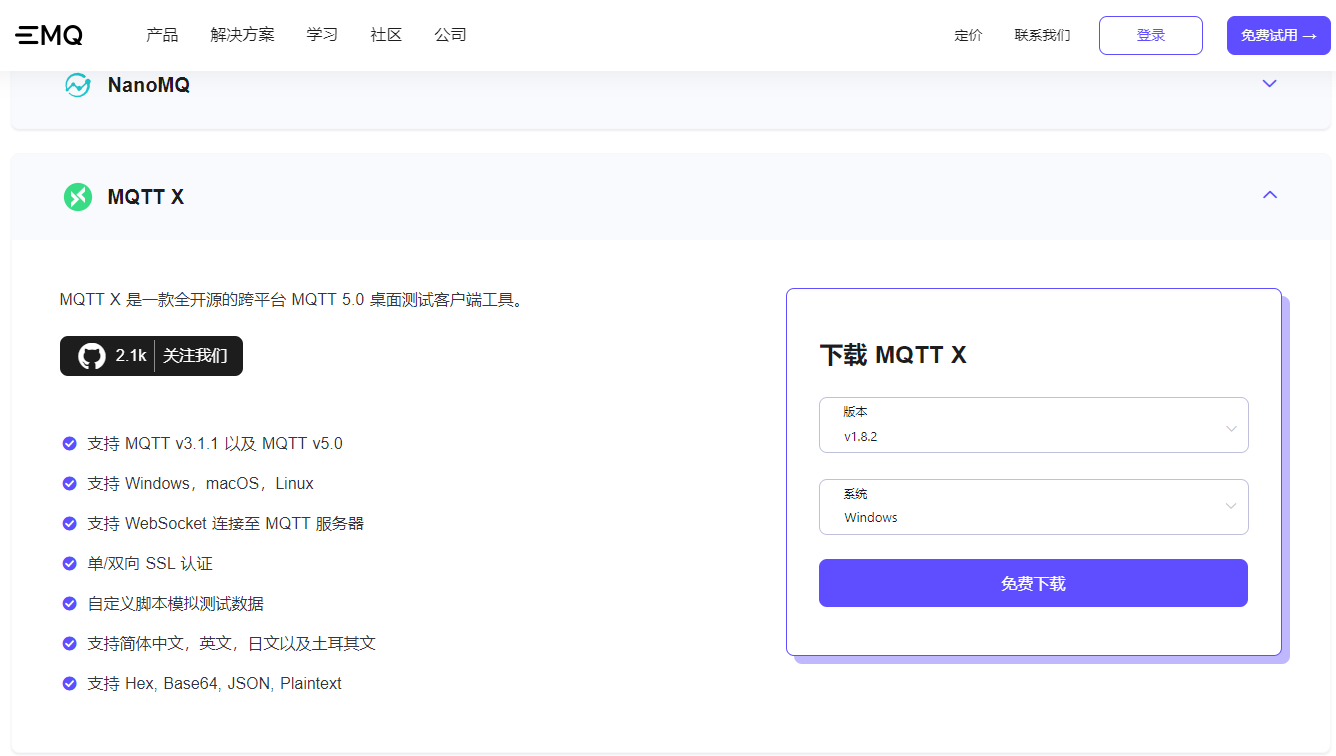
Task: Open the 产品 menu
Action: coord(162,35)
